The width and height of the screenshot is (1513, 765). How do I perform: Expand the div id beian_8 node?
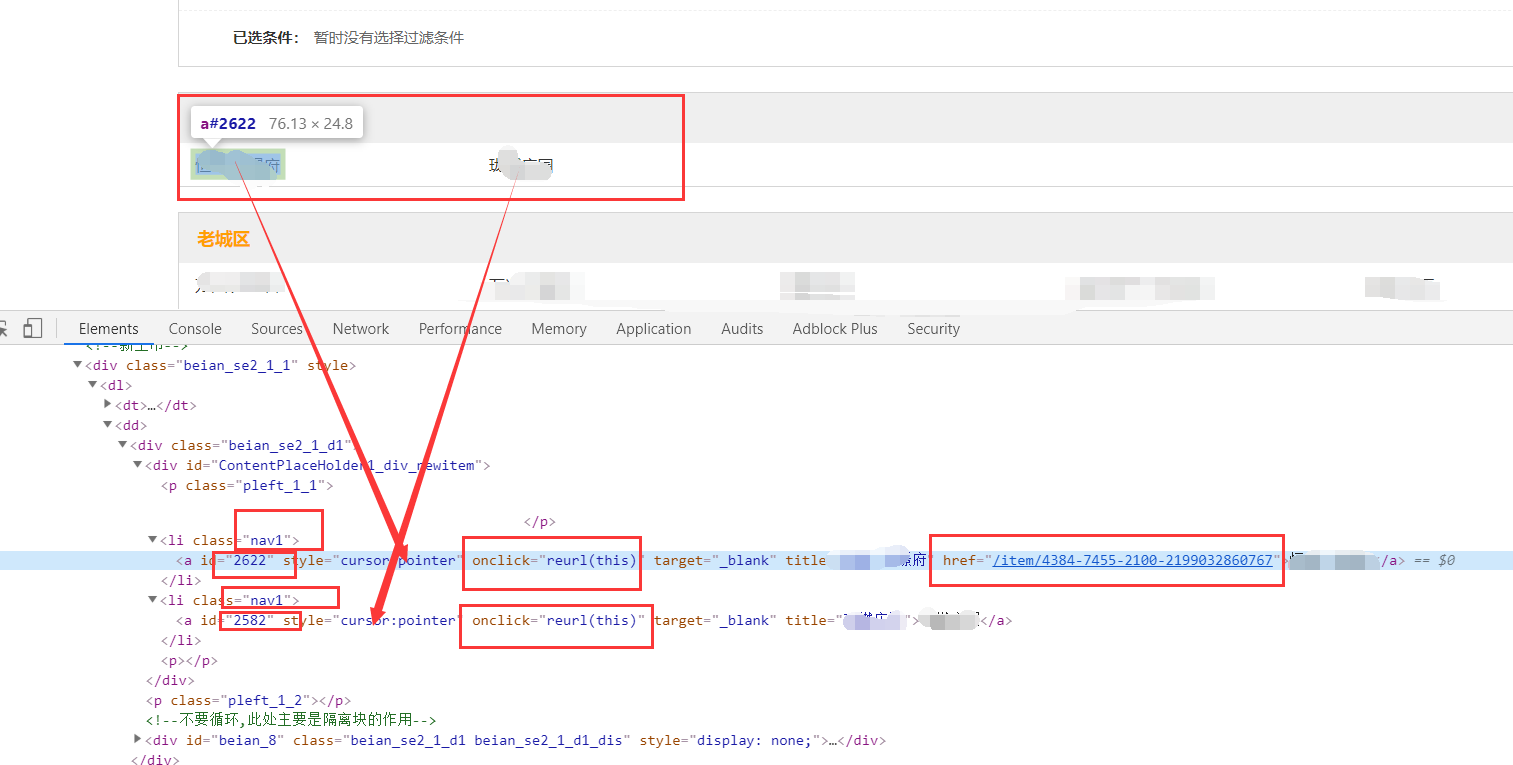[138, 740]
